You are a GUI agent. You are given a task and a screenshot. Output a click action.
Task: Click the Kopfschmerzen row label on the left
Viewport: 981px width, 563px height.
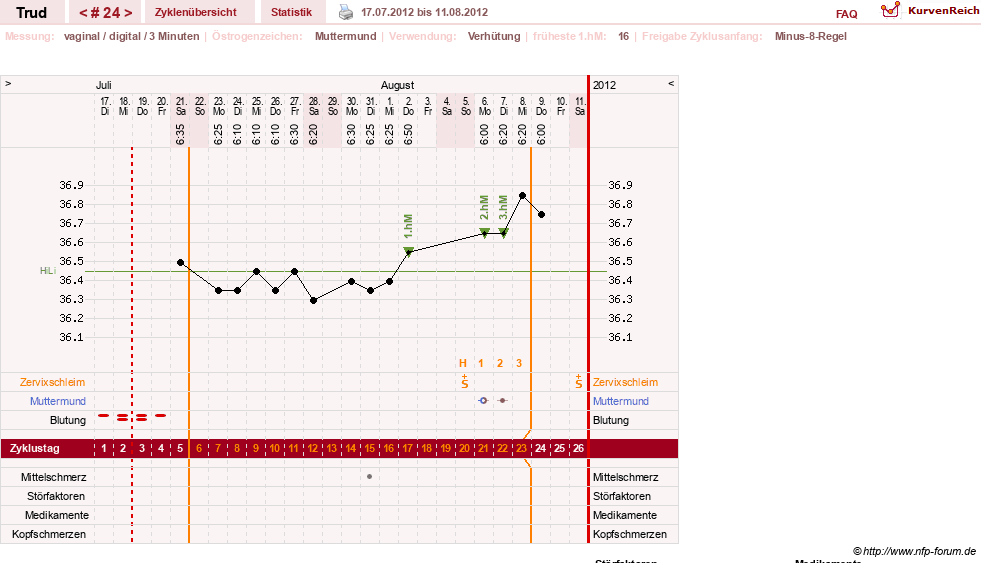[49, 534]
